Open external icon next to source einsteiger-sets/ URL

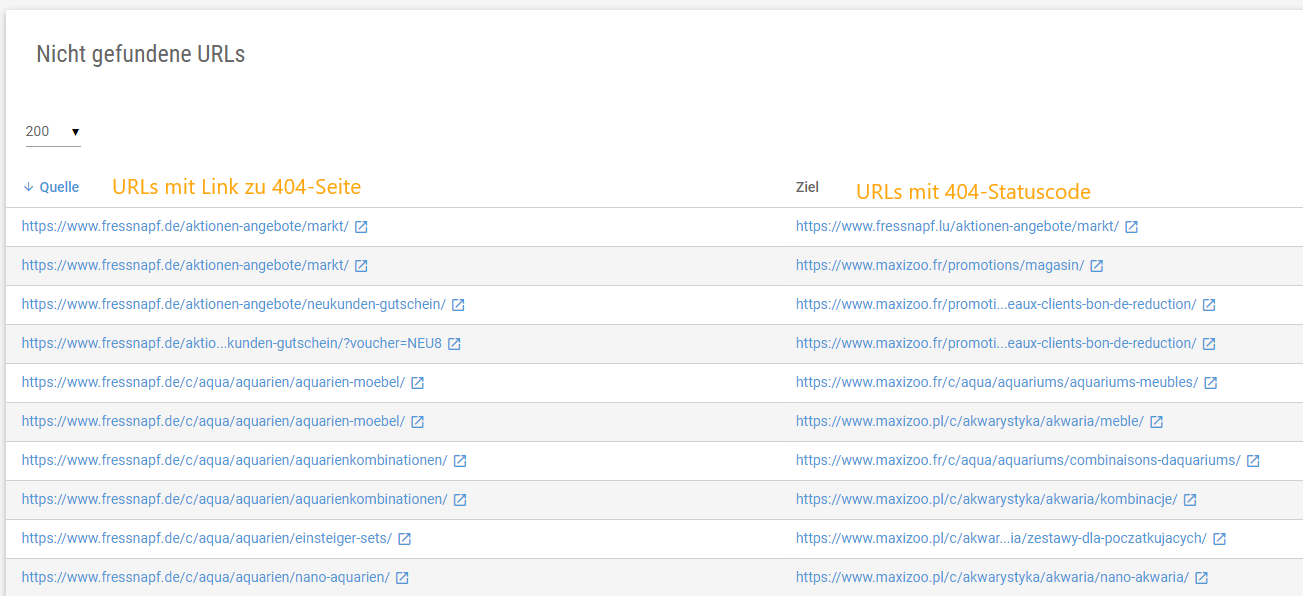[404, 539]
